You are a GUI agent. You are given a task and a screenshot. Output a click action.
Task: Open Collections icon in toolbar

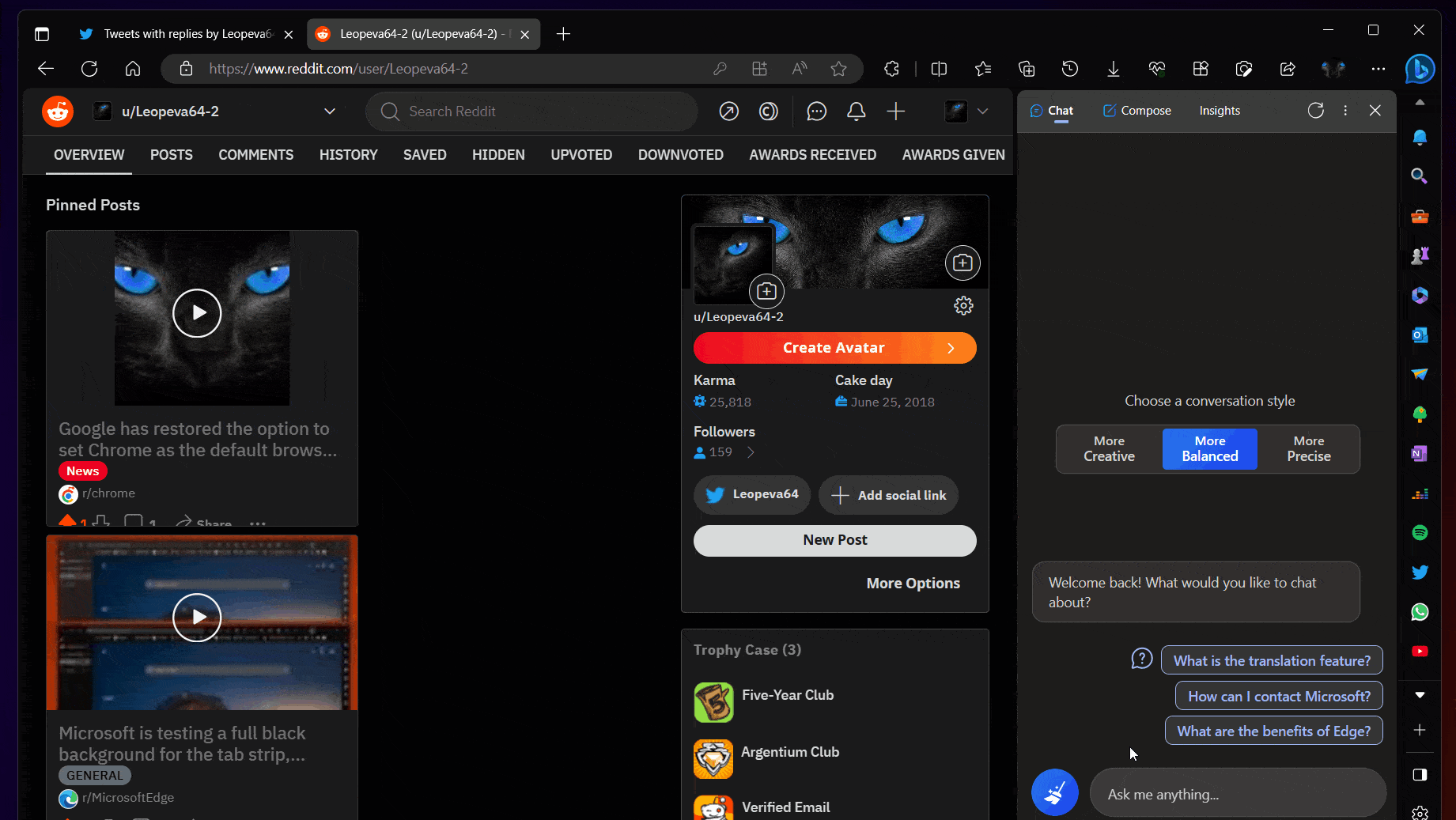(1026, 69)
